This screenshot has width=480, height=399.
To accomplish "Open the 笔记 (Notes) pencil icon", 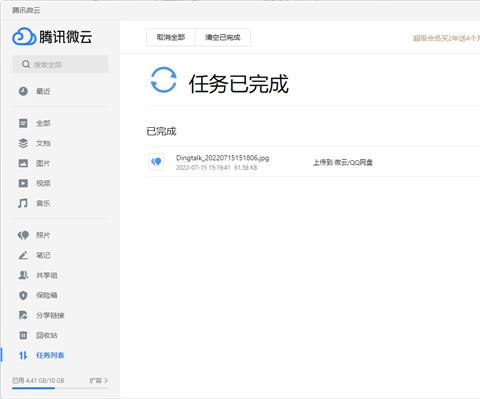I will (23, 255).
